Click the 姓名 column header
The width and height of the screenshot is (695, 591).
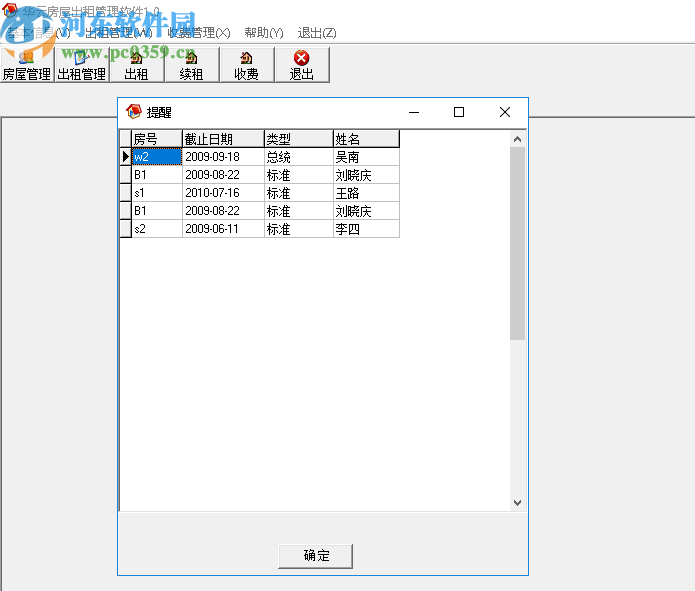pyautogui.click(x=366, y=139)
